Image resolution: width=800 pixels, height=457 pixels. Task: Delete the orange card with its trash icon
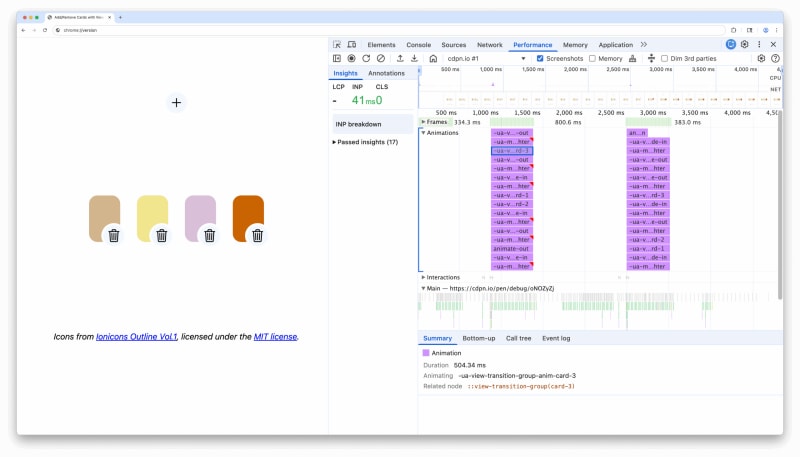point(257,236)
